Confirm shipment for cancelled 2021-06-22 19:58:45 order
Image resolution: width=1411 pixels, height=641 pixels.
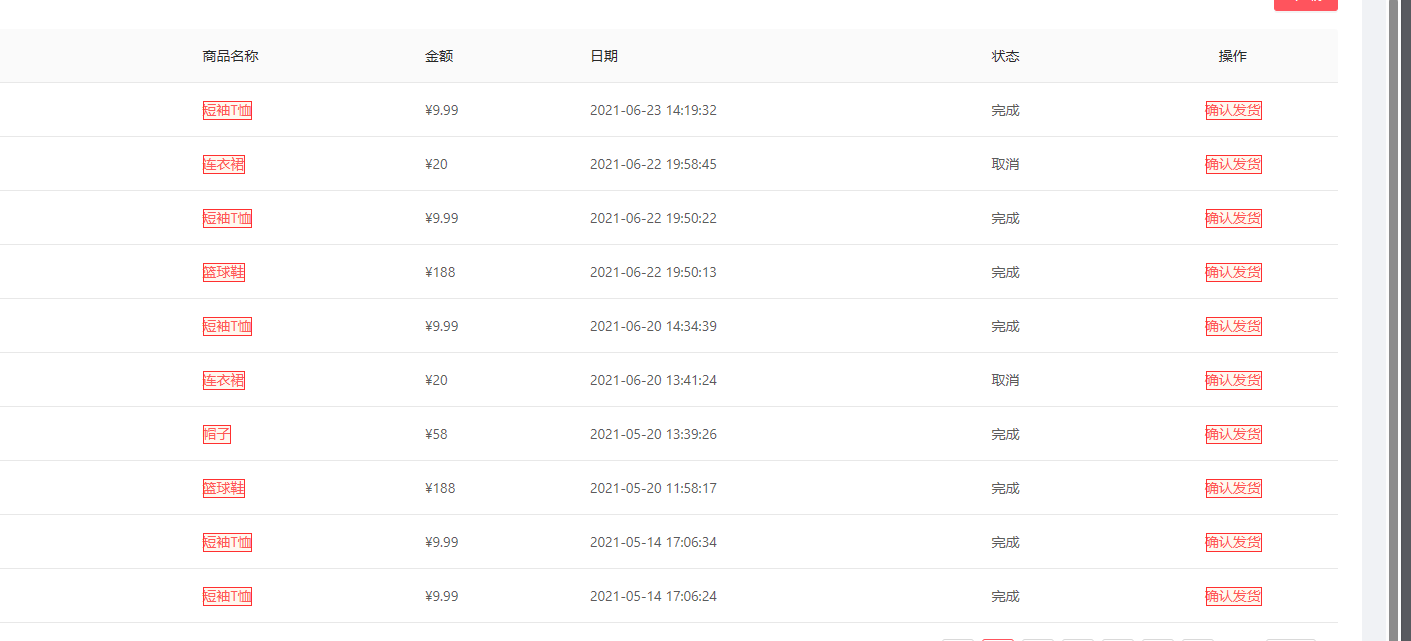[1233, 164]
